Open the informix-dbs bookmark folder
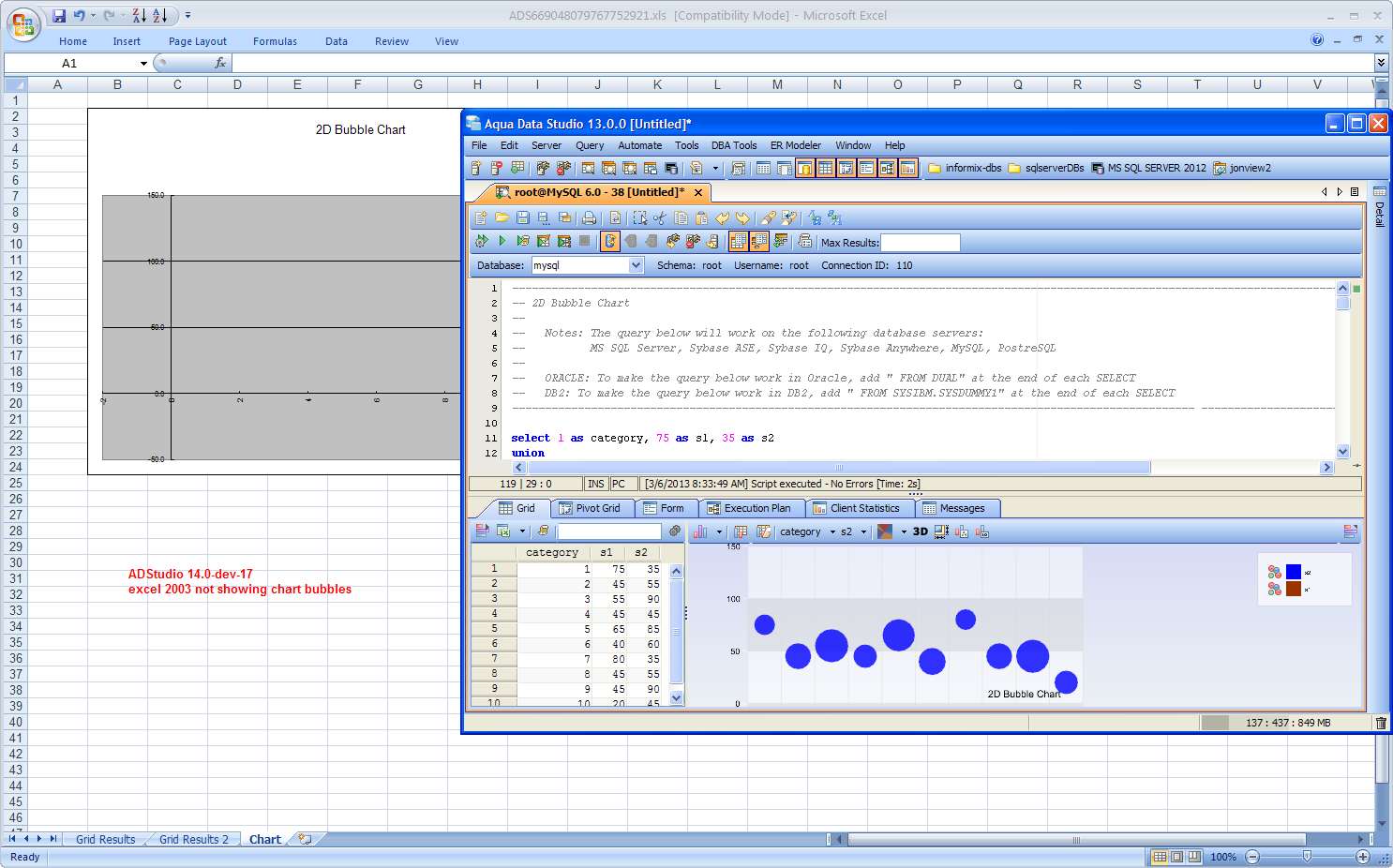This screenshot has height=868, width=1393. pos(966,169)
